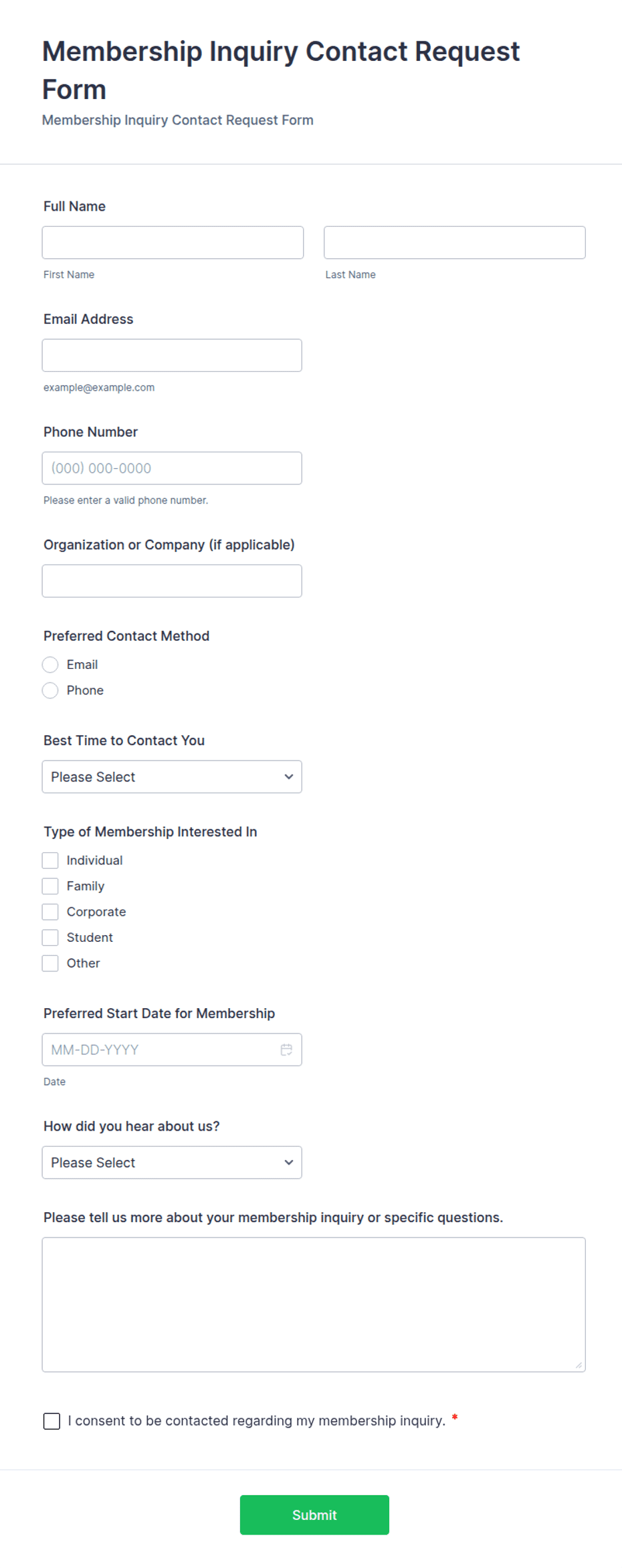The width and height of the screenshot is (622, 1568).
Task: Focus the First Name input field
Action: click(x=173, y=242)
